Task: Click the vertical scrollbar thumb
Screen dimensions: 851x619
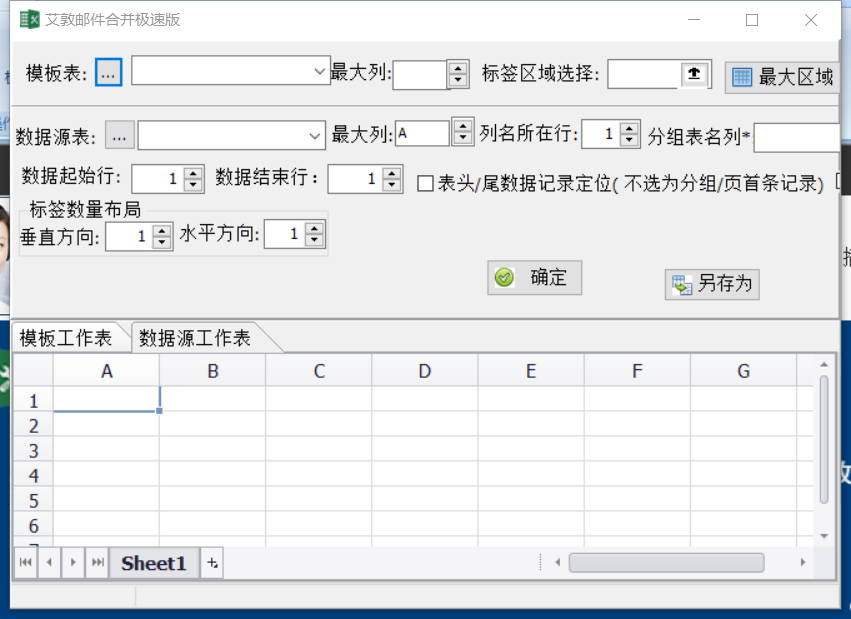Action: point(824,439)
